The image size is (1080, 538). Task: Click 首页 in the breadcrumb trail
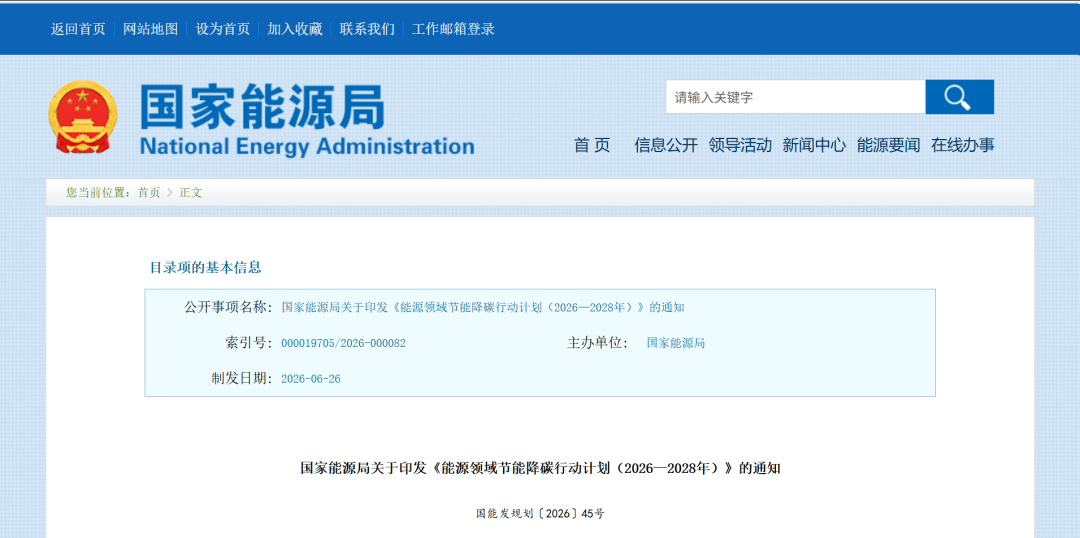[x=149, y=193]
